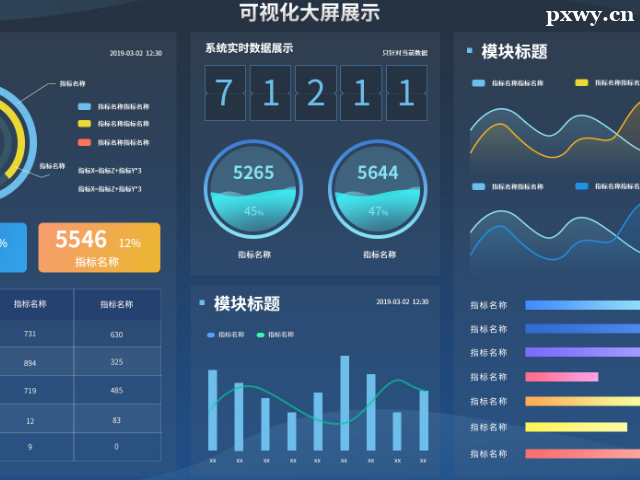The image size is (640, 480).
Task: Select the digit card showing 7
Action: [x=225, y=93]
